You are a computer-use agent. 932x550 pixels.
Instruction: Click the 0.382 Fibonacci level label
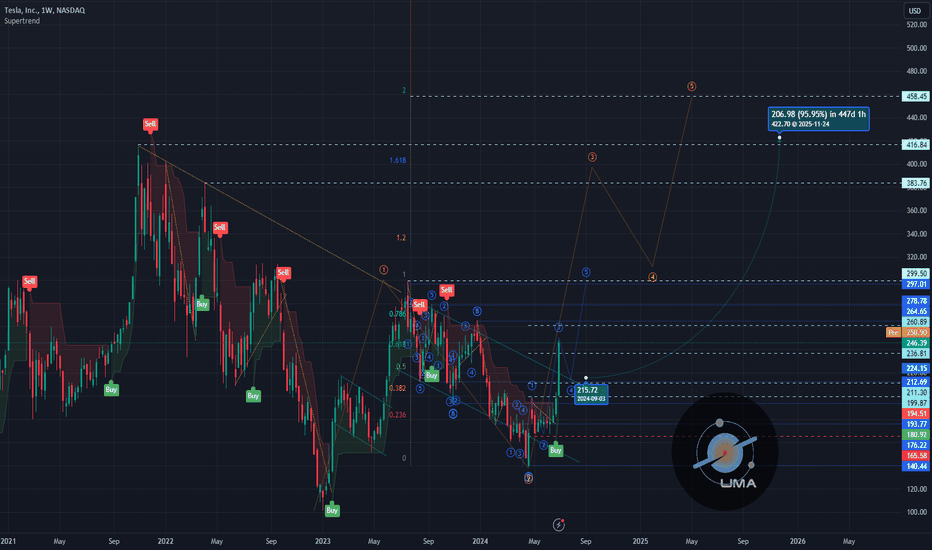pos(398,388)
